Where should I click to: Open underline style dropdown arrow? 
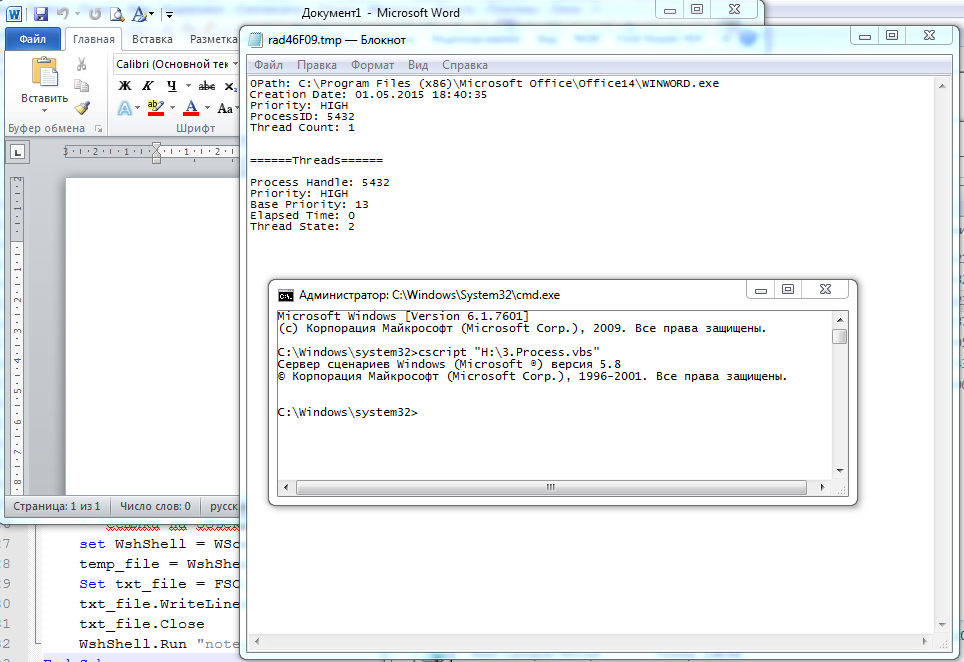click(x=188, y=86)
